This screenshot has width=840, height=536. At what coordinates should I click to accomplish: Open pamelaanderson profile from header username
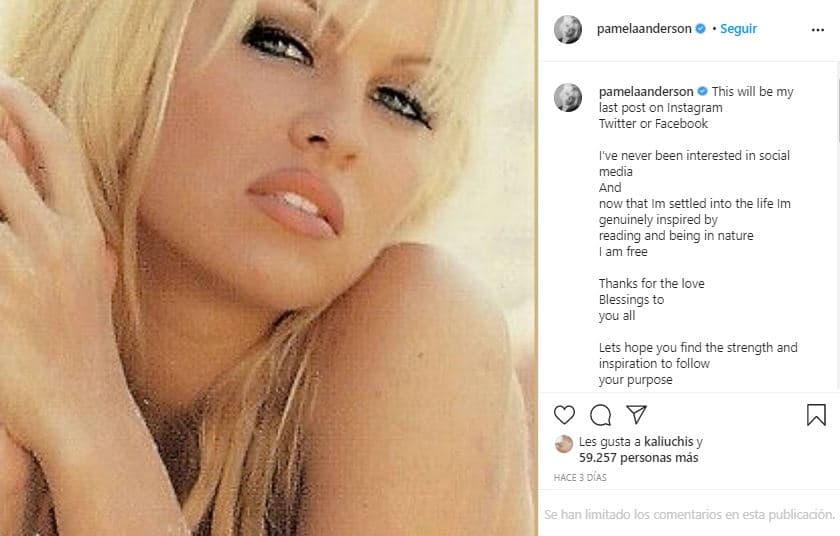pos(644,29)
